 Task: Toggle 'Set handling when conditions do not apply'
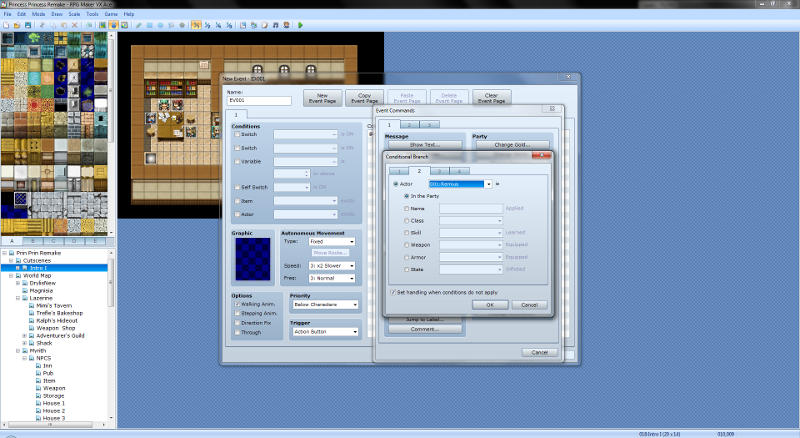click(393, 292)
